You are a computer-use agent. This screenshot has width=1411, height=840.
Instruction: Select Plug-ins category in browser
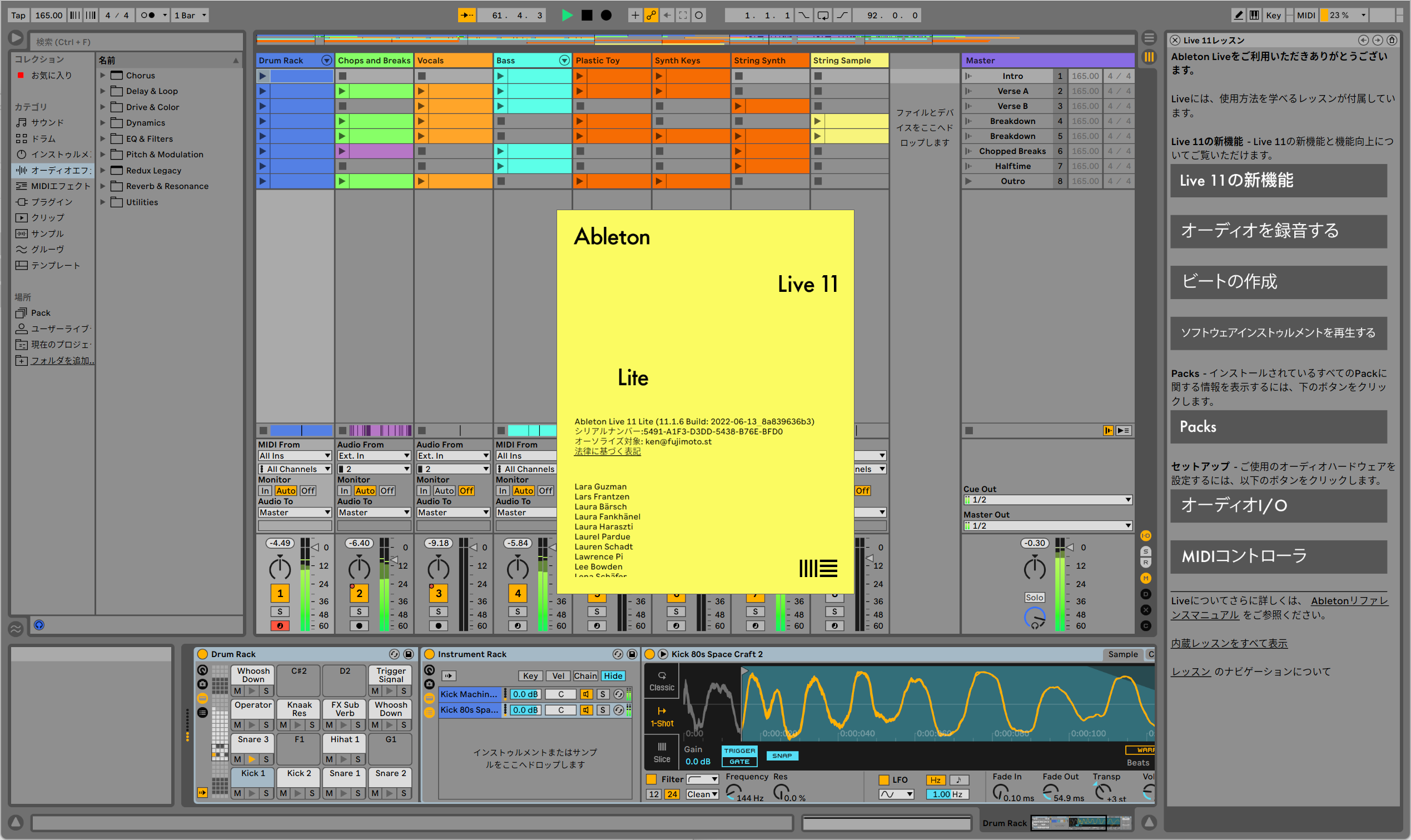point(52,201)
